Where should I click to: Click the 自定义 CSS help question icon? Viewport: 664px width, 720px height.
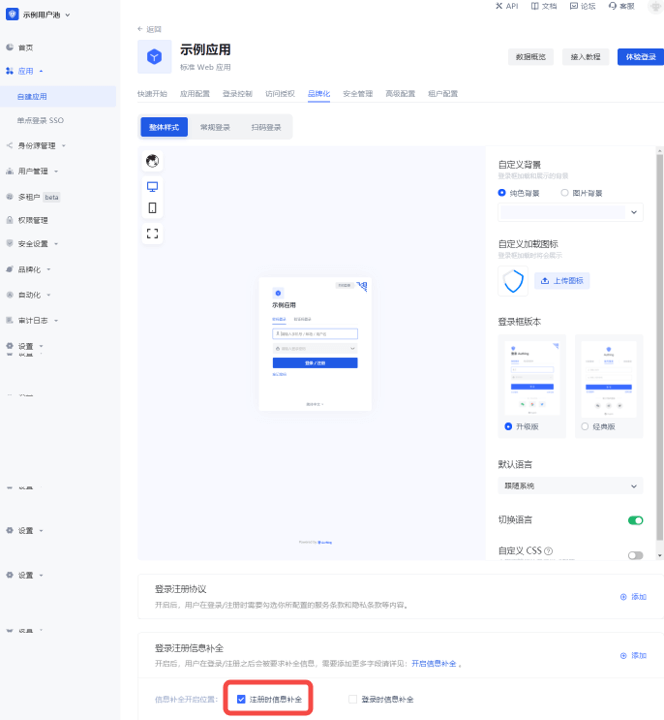(548, 551)
